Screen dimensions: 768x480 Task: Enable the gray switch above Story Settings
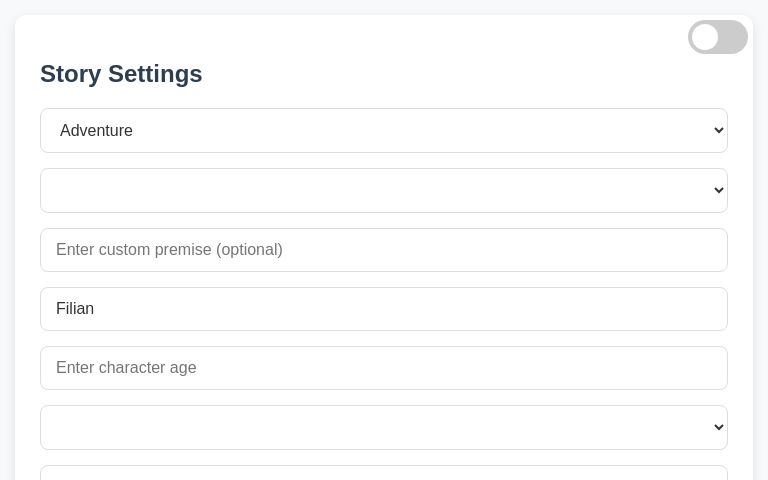[717, 37]
